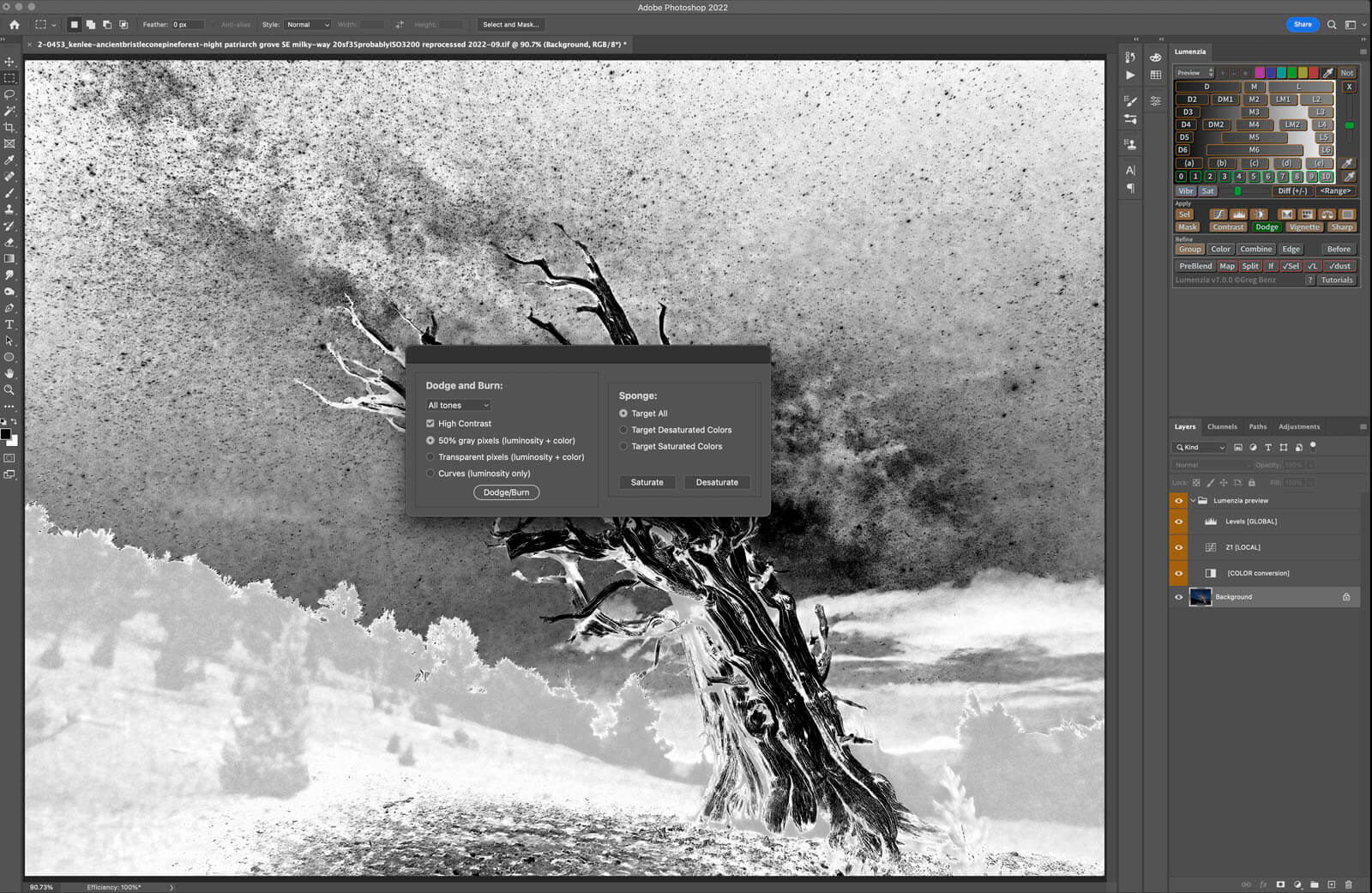Open the Adjustments tab

click(1298, 426)
